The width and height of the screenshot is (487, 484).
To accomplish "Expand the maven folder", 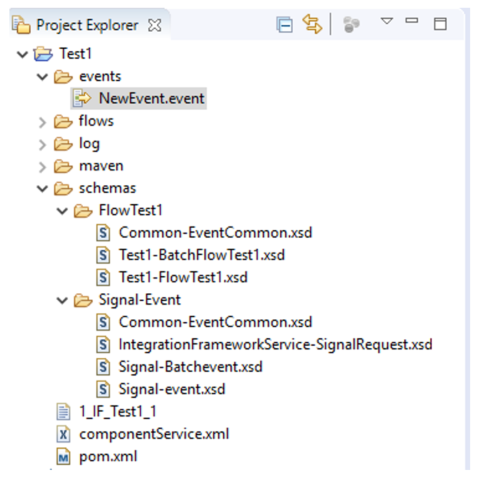I will pos(42,167).
